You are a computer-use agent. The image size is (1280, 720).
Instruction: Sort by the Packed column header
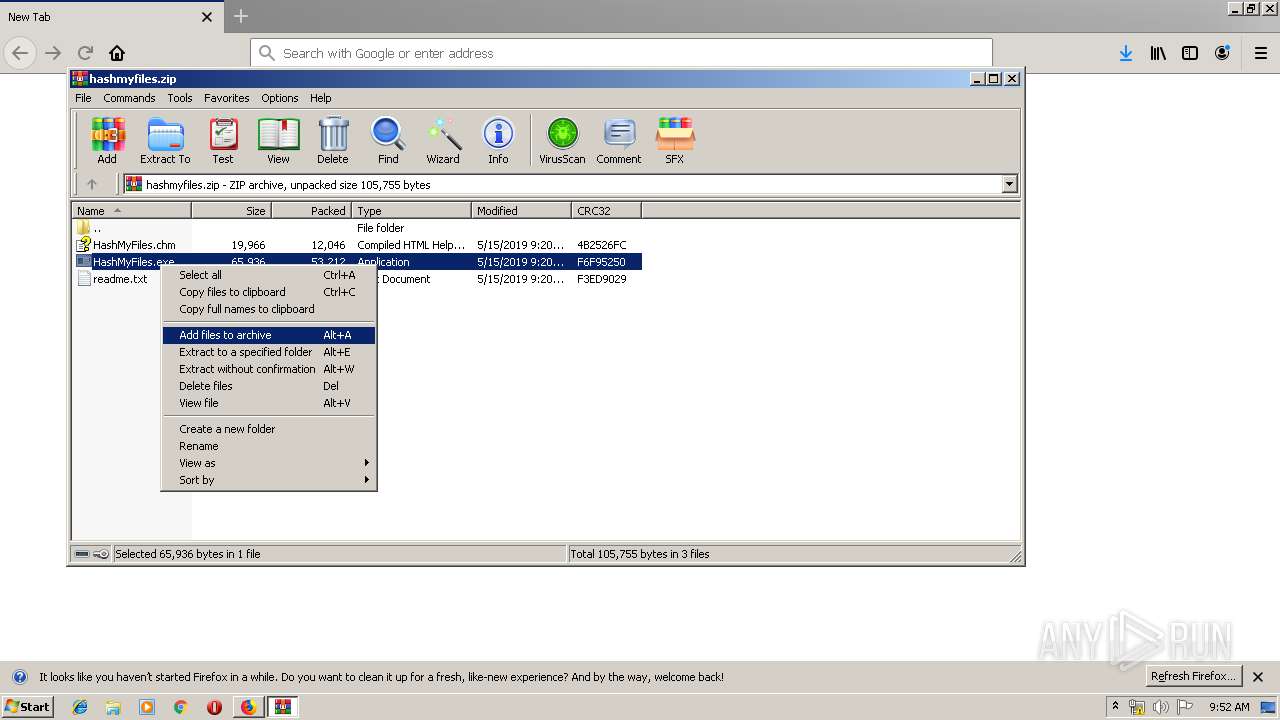coord(311,211)
